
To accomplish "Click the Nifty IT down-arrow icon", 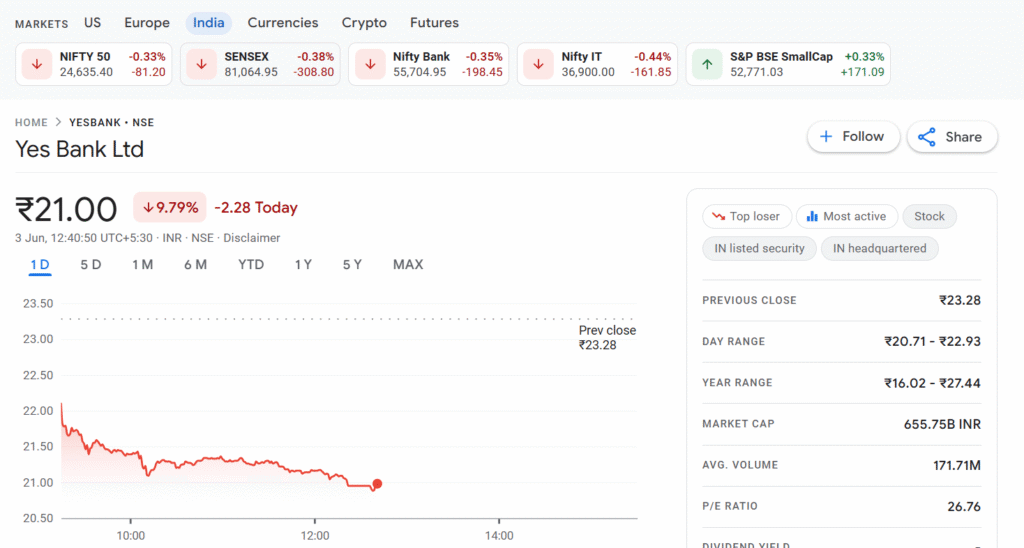I will pyautogui.click(x=538, y=65).
